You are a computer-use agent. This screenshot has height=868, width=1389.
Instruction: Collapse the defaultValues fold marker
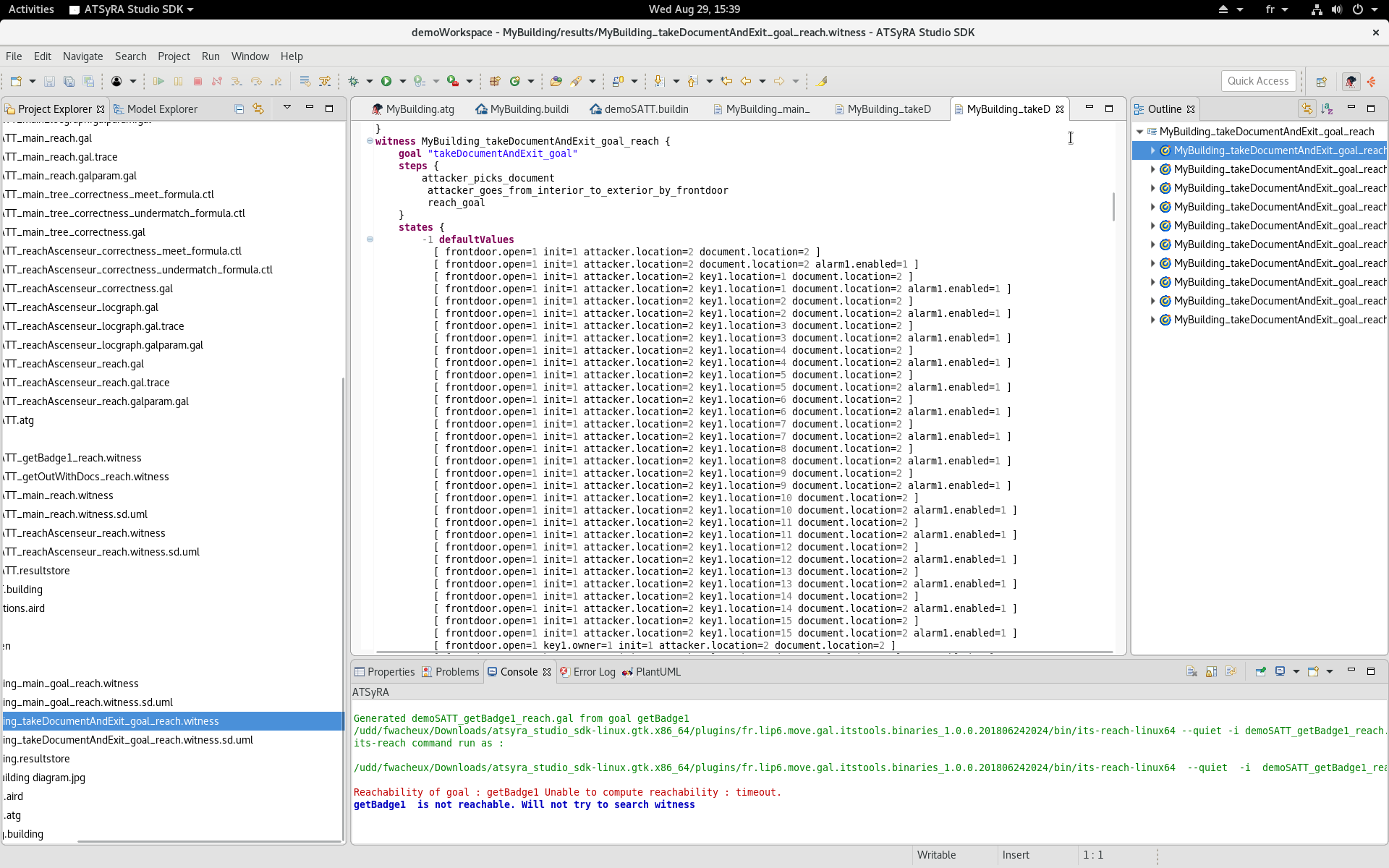click(370, 239)
